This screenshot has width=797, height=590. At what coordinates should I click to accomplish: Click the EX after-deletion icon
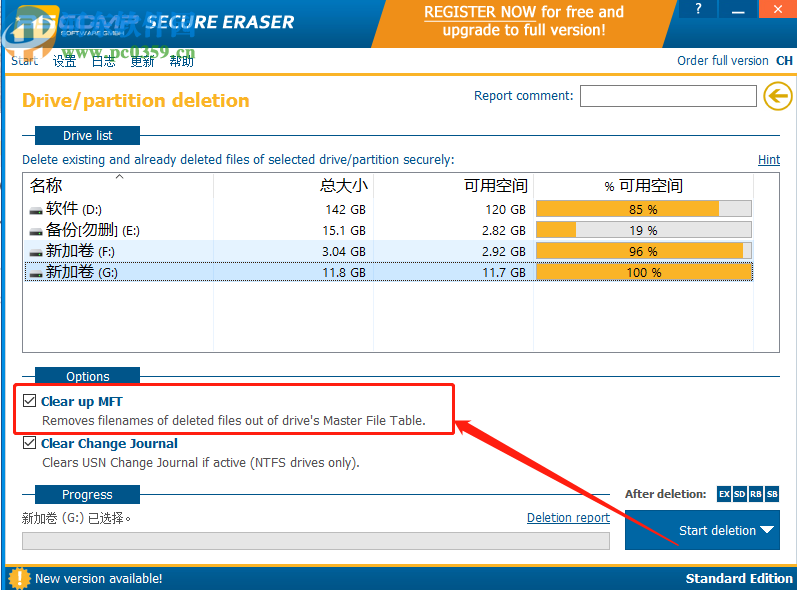tap(724, 494)
